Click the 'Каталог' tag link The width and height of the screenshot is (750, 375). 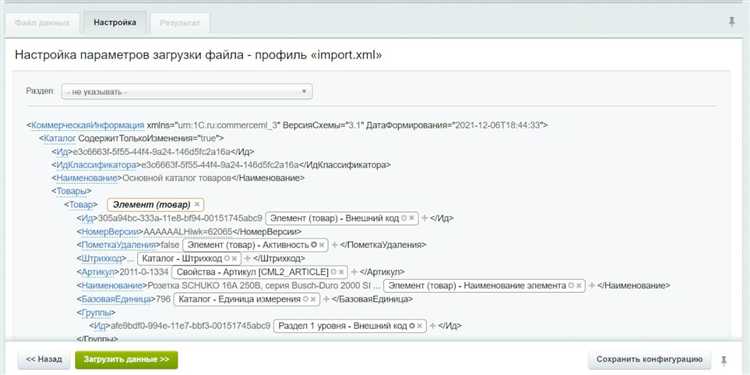[x=60, y=138]
